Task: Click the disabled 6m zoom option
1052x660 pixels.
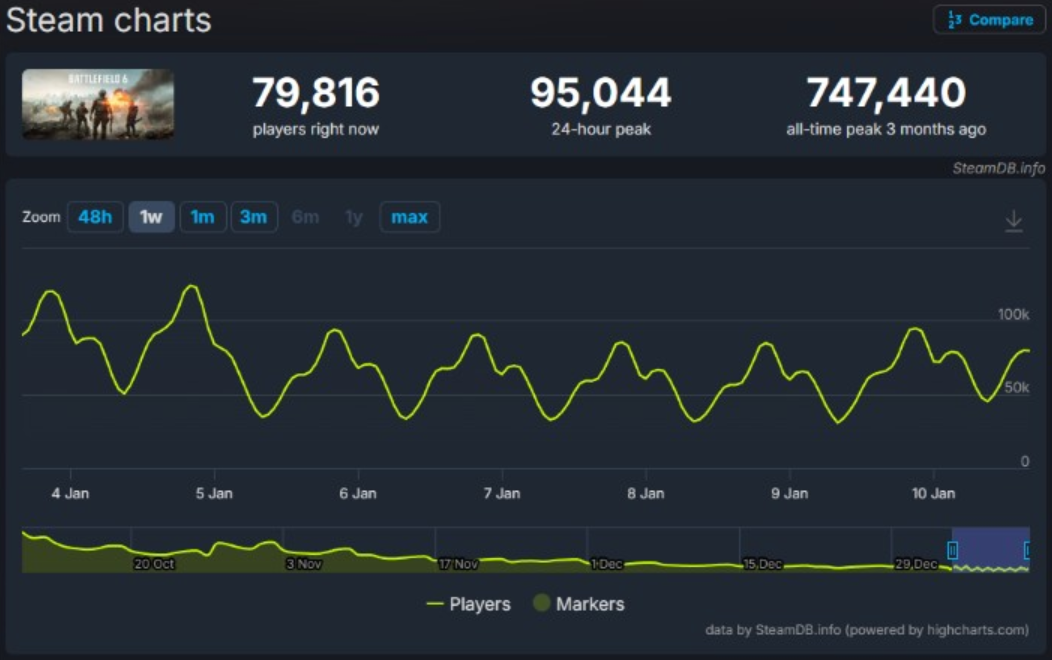Action: (x=305, y=217)
